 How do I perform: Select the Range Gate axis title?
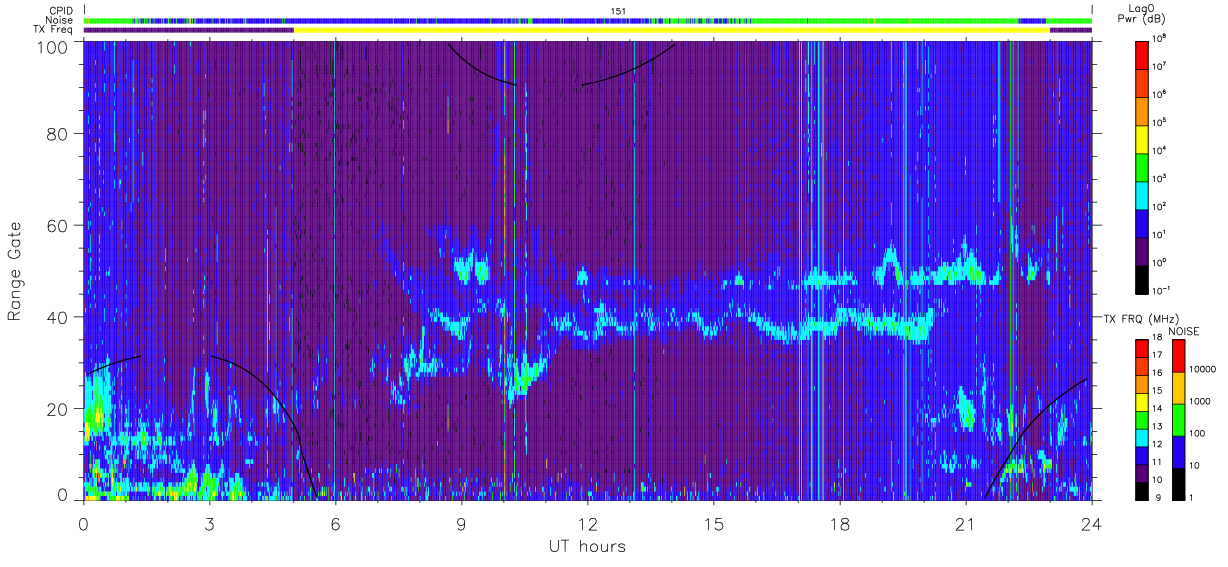(15, 271)
